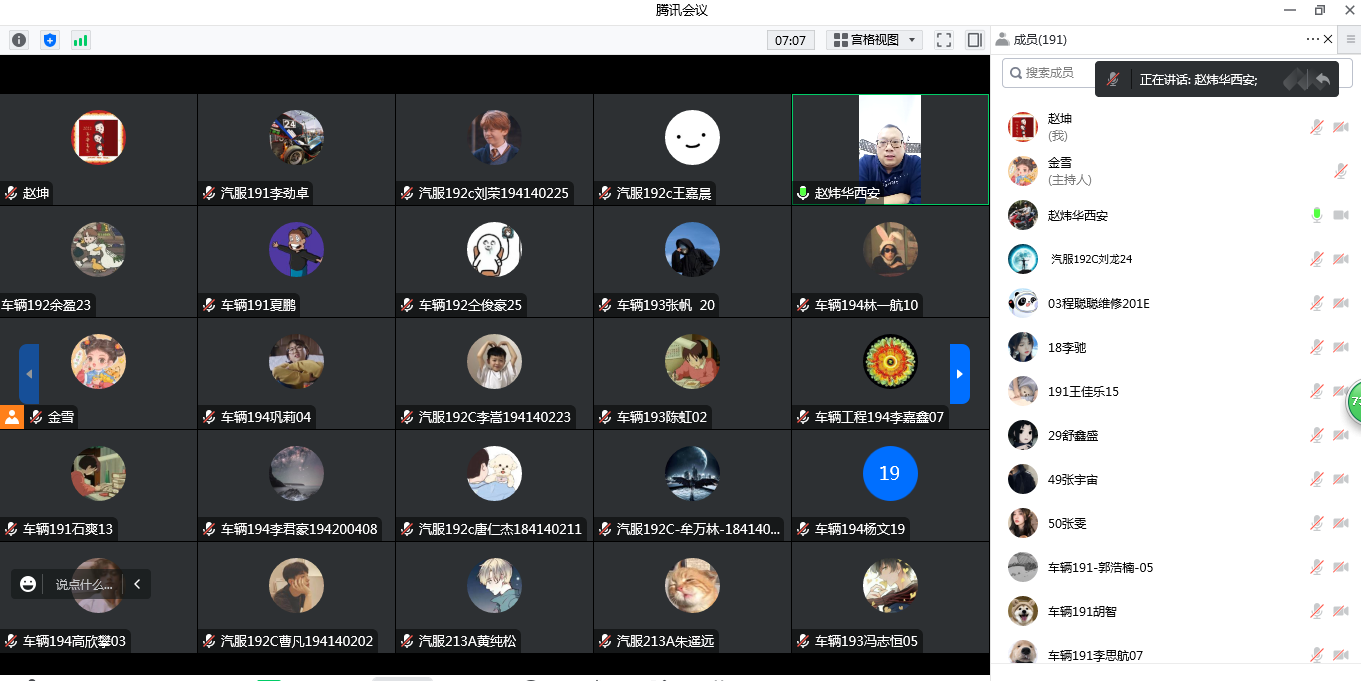Screen dimensions: 1361x681
Task: Collapse the chat bar with left chevron
Action: 137,584
